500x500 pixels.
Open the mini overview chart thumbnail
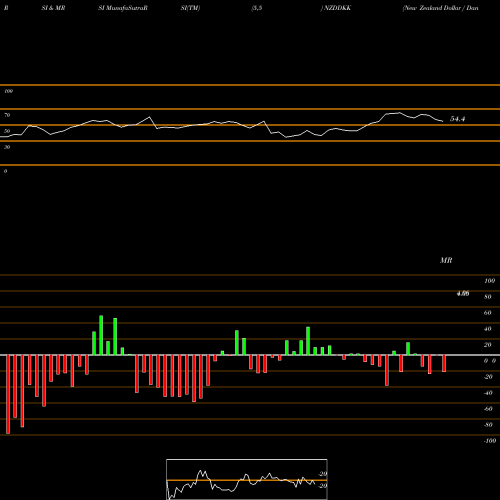tap(247, 479)
